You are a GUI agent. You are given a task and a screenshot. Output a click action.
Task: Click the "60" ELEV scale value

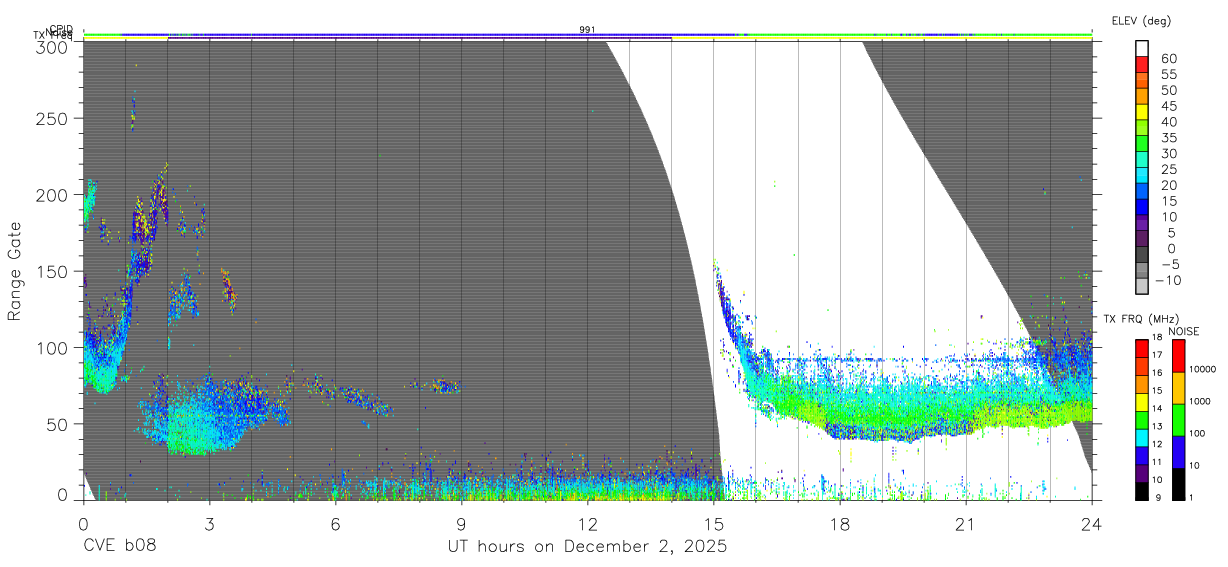coord(1169,58)
